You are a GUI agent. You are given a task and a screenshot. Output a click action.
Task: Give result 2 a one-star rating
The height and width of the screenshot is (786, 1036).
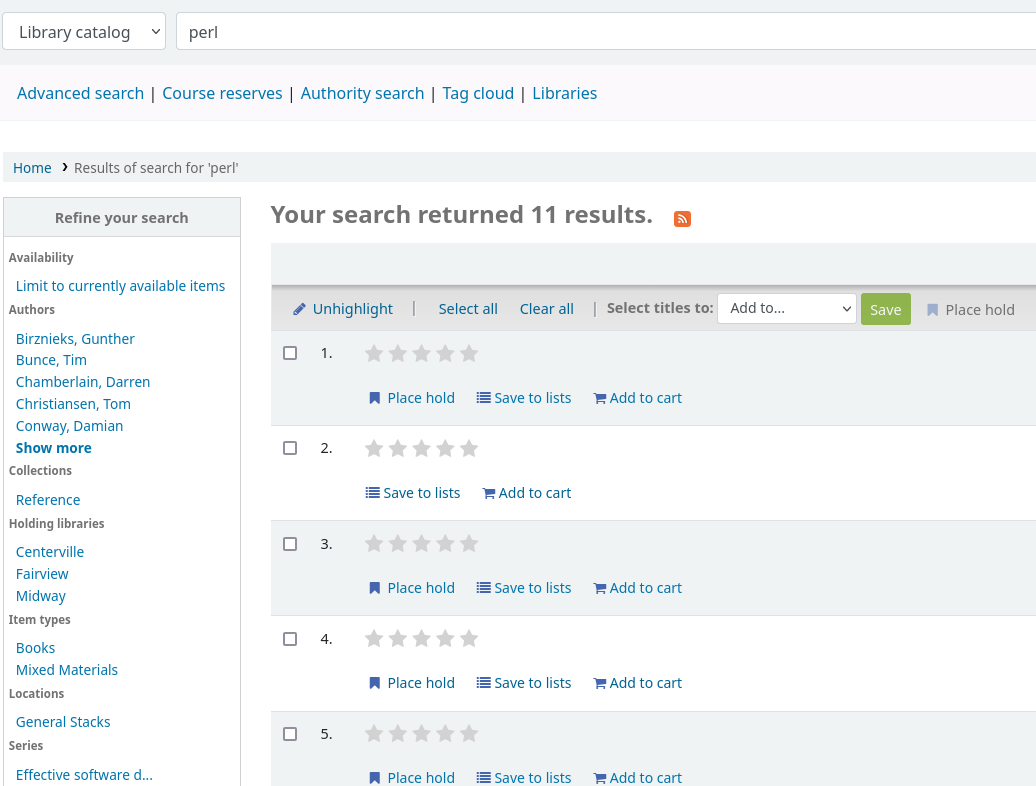tap(374, 448)
